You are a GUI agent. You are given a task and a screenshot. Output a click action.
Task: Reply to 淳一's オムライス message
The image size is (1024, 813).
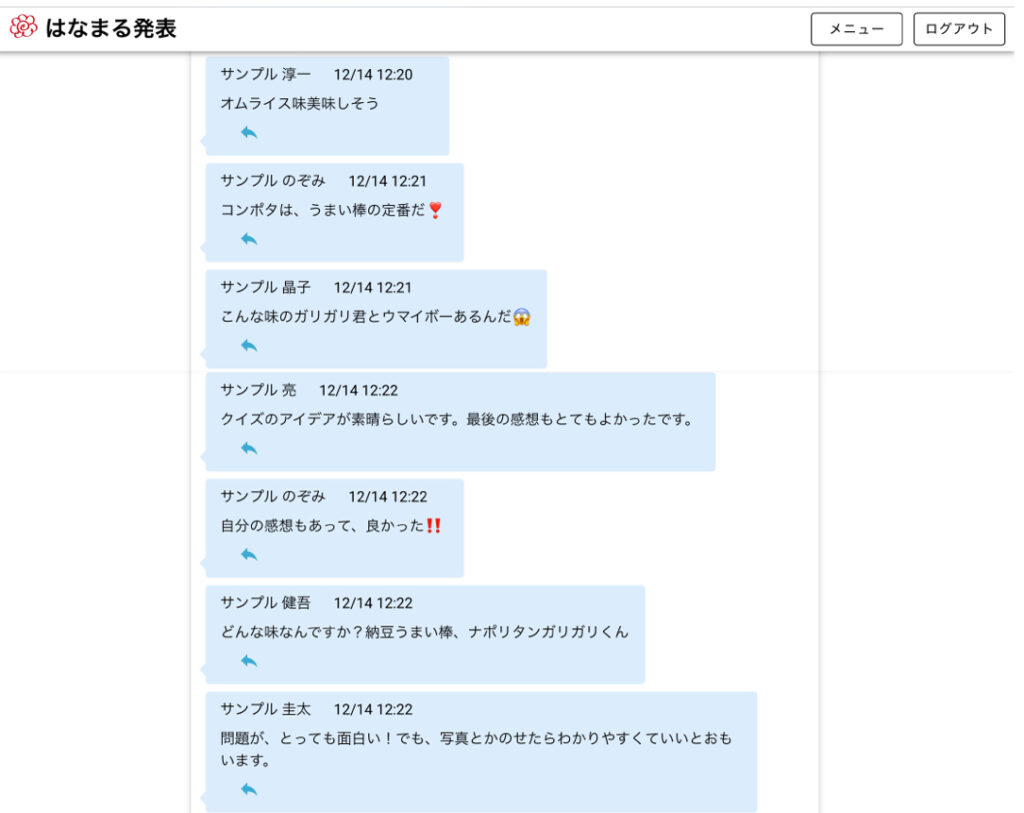point(249,132)
